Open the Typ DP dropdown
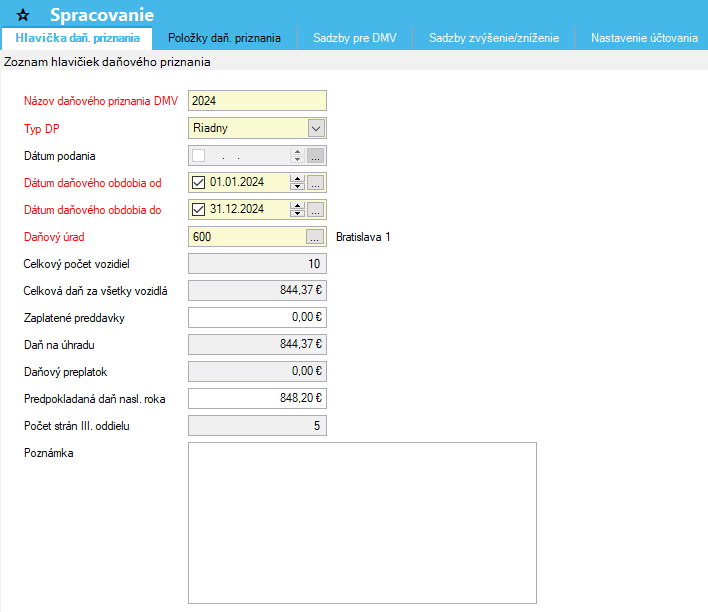 (316, 128)
